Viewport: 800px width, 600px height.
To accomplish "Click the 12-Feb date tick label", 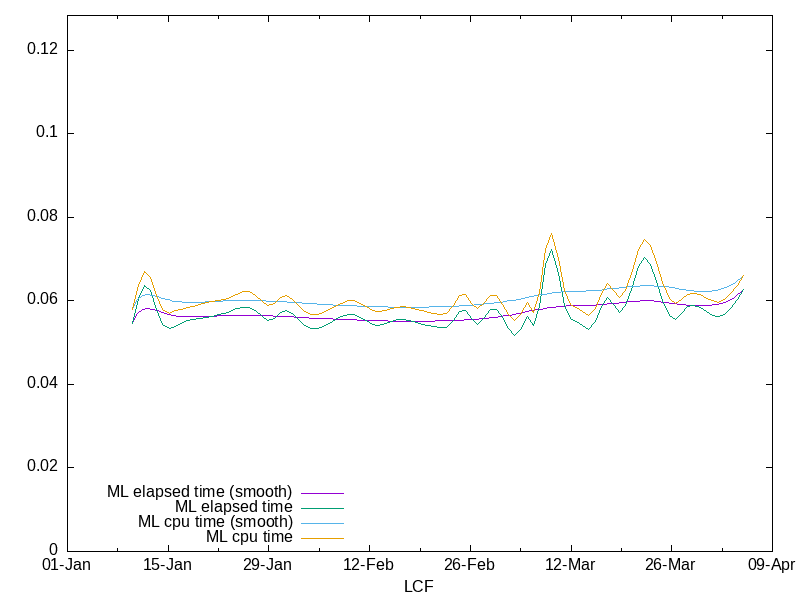I will tap(369, 565).
